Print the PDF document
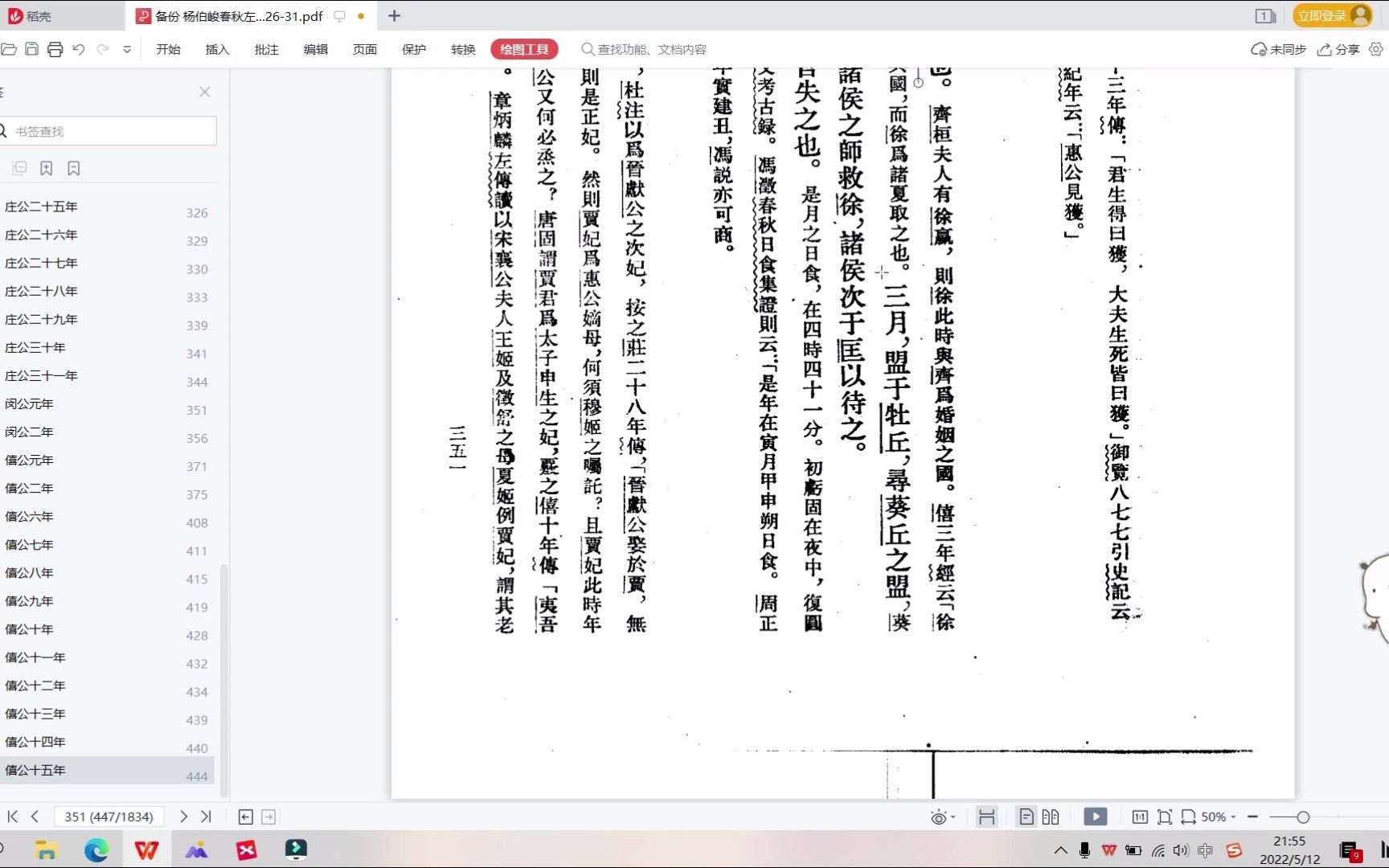The height and width of the screenshot is (868, 1389). 55,49
